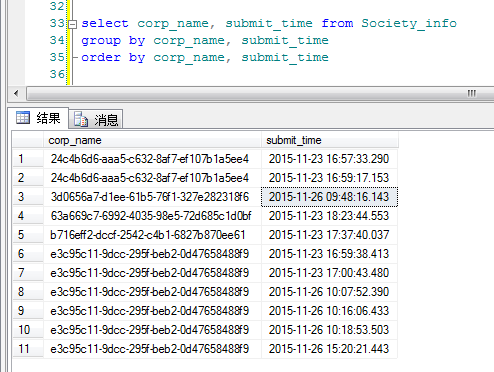Select row header number 7
This screenshot has height=372, width=494.
click(x=28, y=273)
